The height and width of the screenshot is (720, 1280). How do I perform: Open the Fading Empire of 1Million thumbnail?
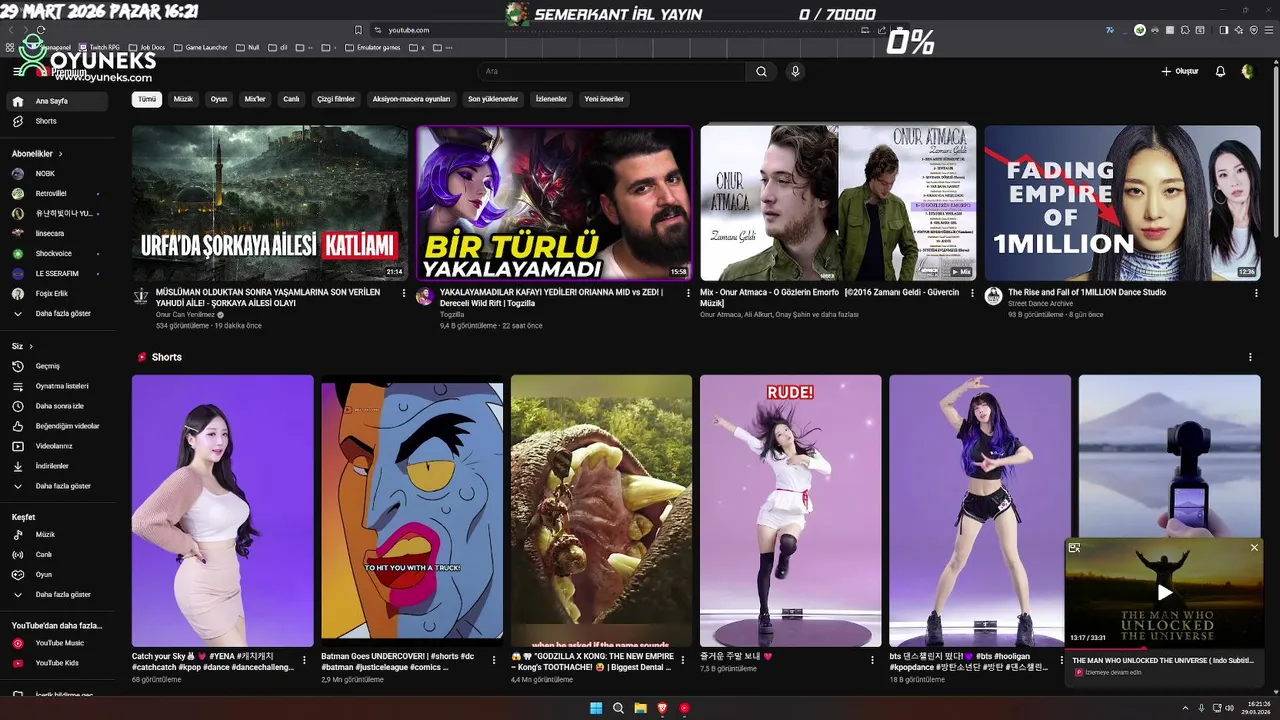click(1122, 203)
